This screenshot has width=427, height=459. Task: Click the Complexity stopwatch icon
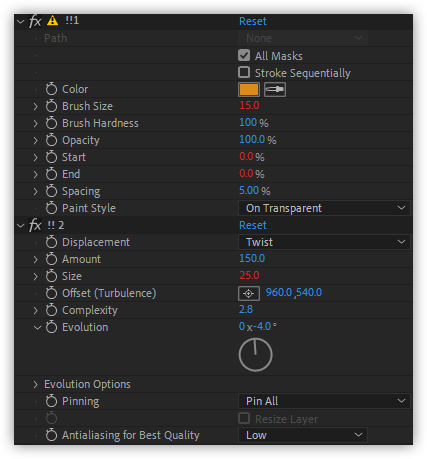51,310
